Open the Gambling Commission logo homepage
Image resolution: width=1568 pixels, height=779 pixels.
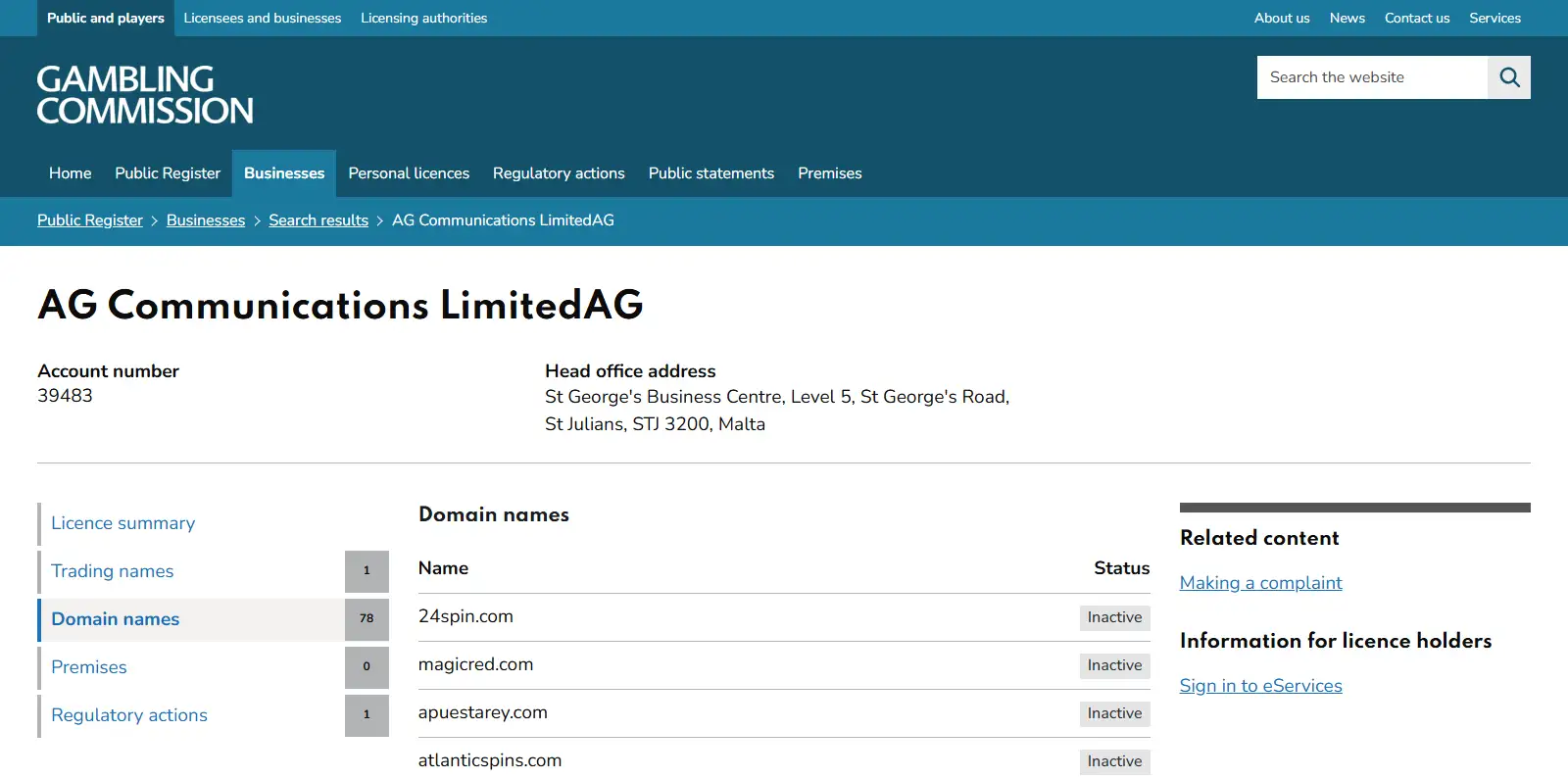tap(145, 95)
